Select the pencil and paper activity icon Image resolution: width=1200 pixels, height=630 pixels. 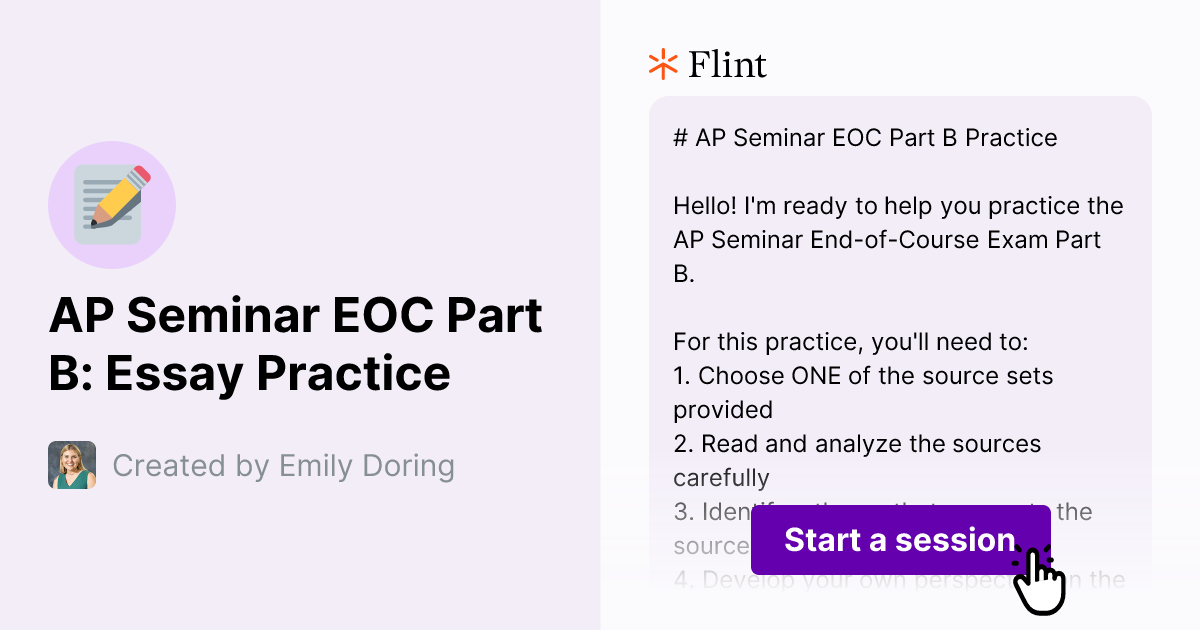(x=112, y=204)
